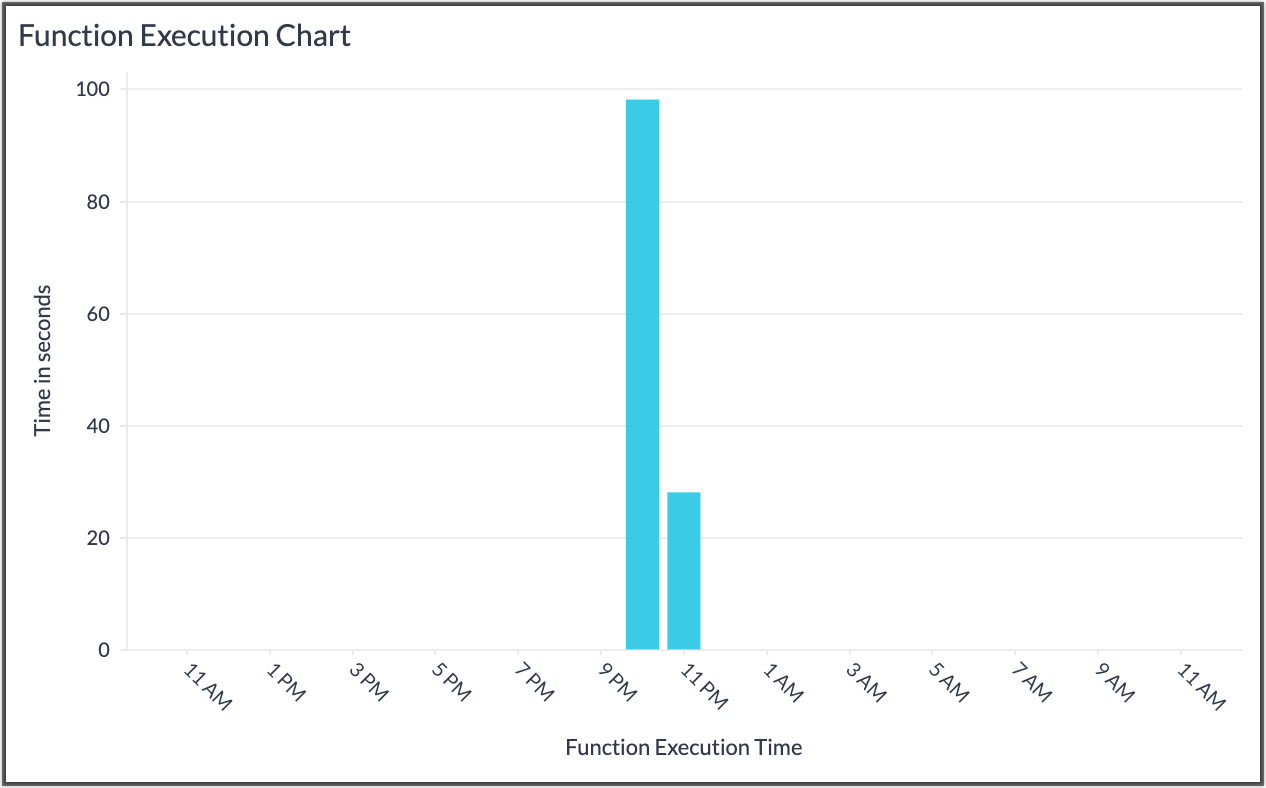
Task: Click the Time in seconds axis title
Action: tap(42, 360)
